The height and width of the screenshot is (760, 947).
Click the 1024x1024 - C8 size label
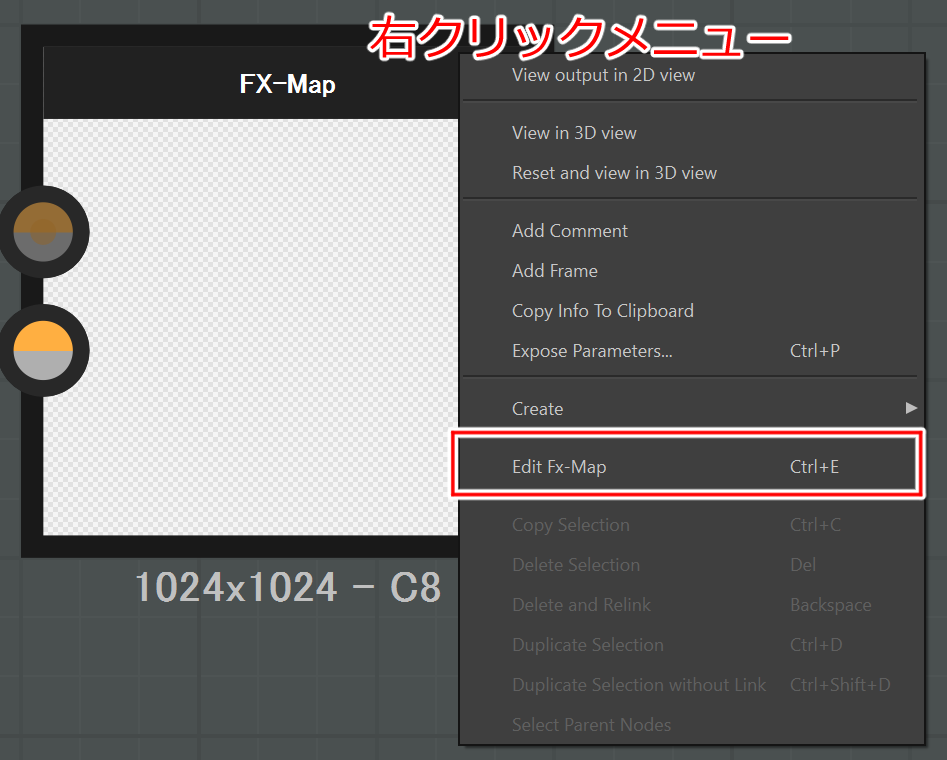click(288, 587)
